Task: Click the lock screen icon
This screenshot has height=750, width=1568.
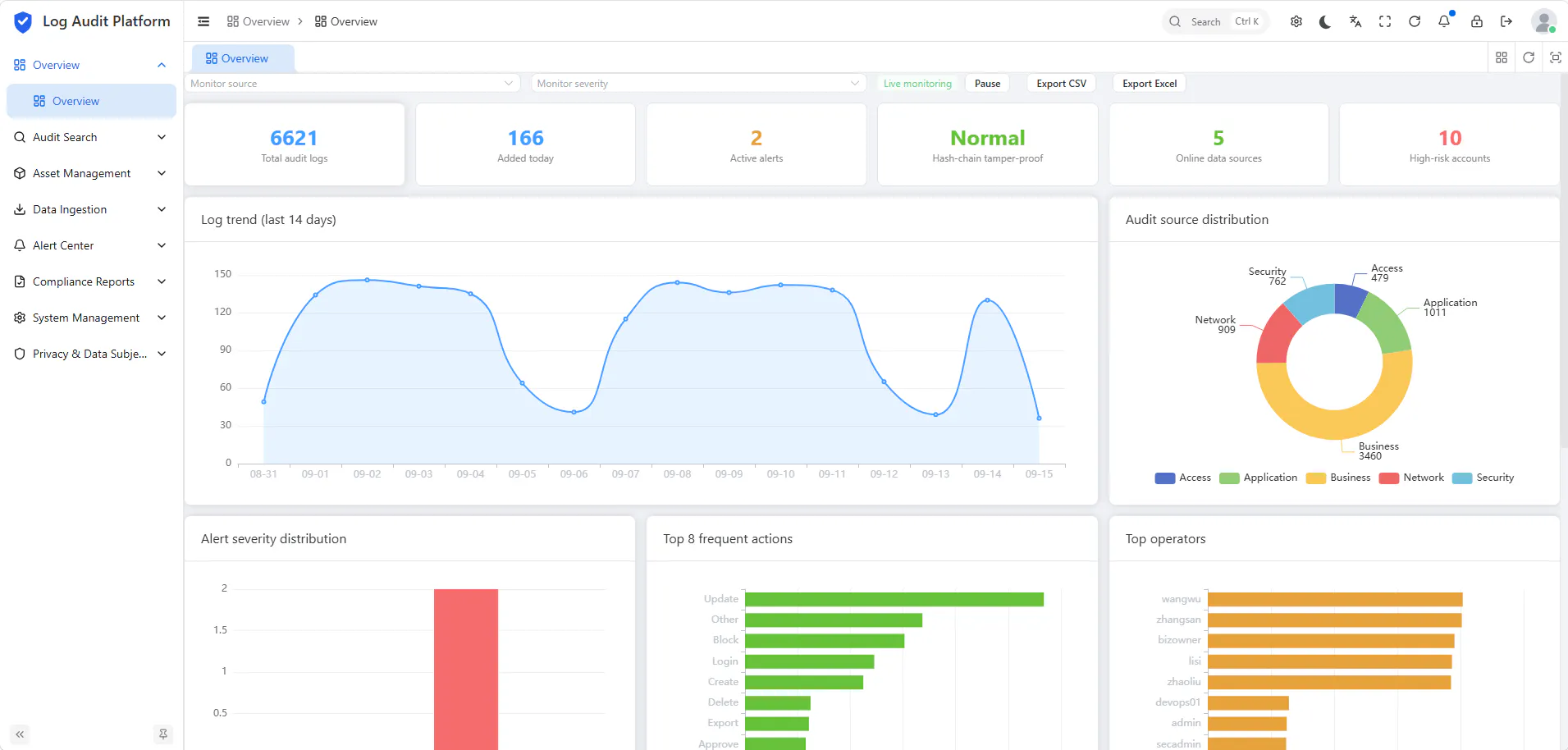Action: coord(1477,21)
